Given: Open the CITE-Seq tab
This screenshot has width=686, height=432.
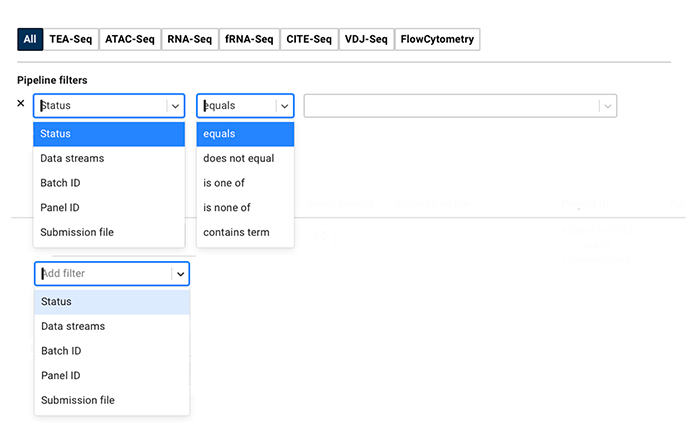Looking at the screenshot, I should coord(310,39).
